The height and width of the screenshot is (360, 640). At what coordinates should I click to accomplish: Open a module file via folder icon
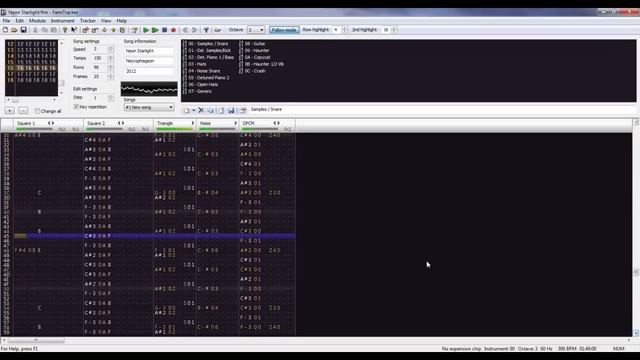14,30
